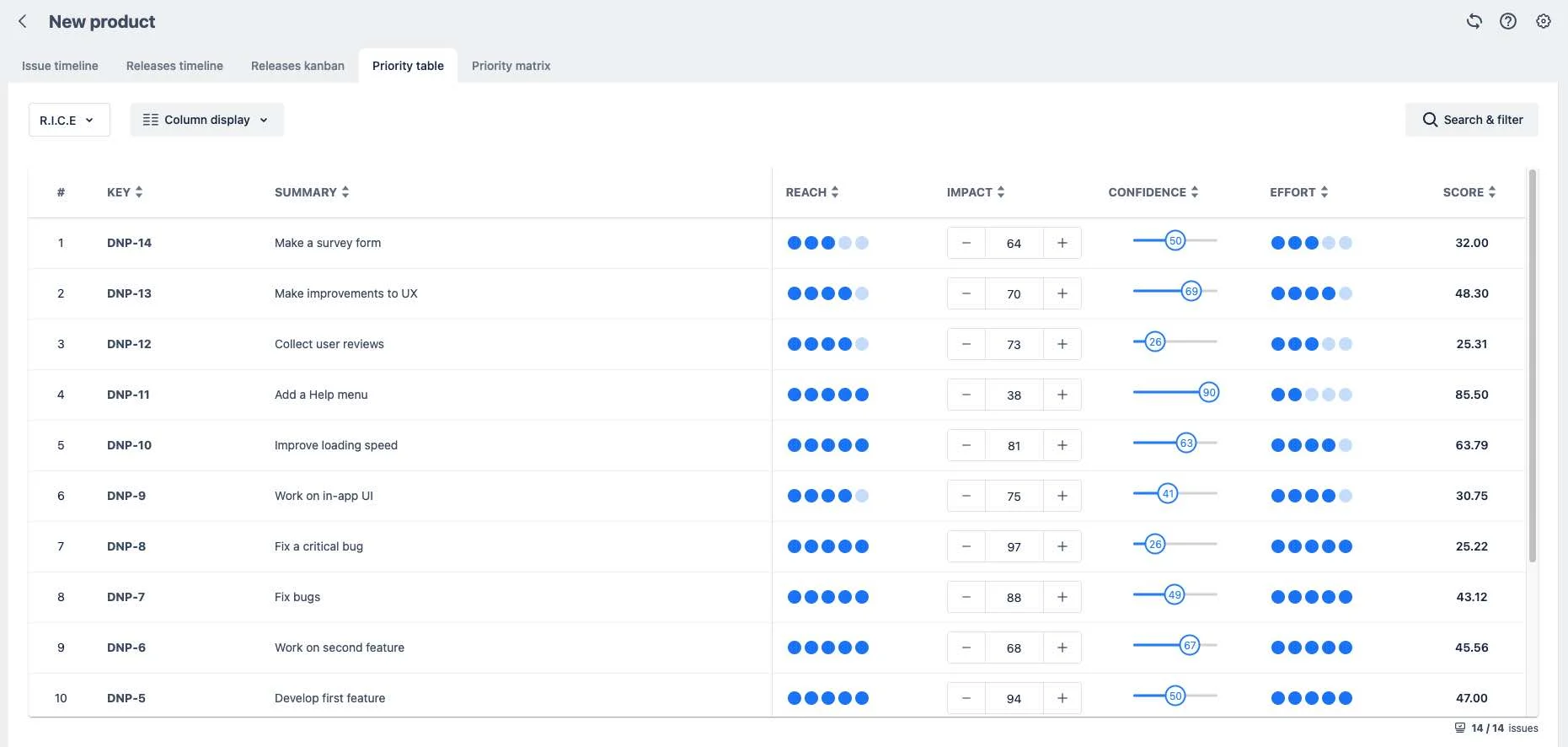Sort by SUMMARY column arrows
This screenshot has width=1568, height=747.
point(345,192)
